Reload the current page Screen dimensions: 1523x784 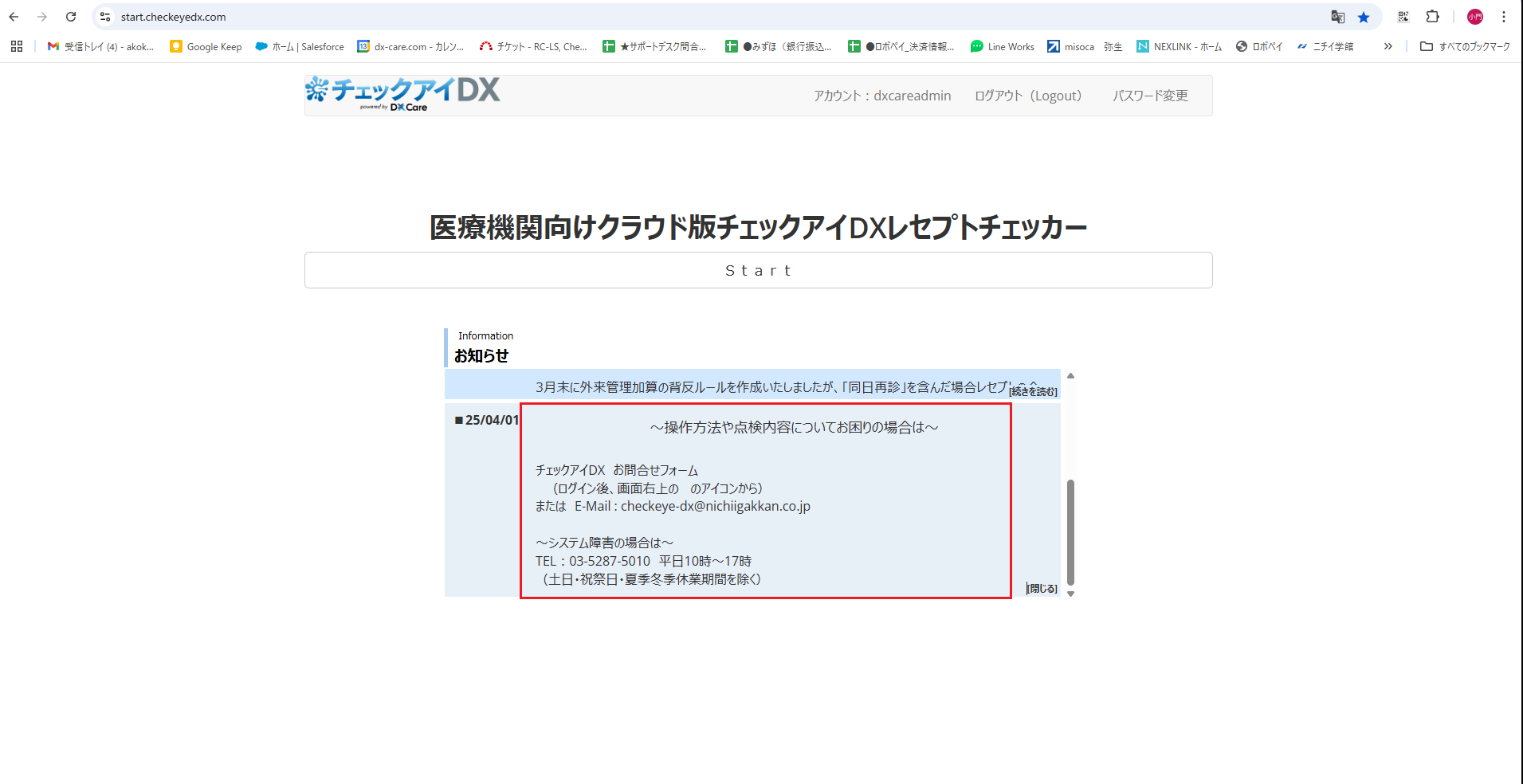pyautogui.click(x=71, y=17)
